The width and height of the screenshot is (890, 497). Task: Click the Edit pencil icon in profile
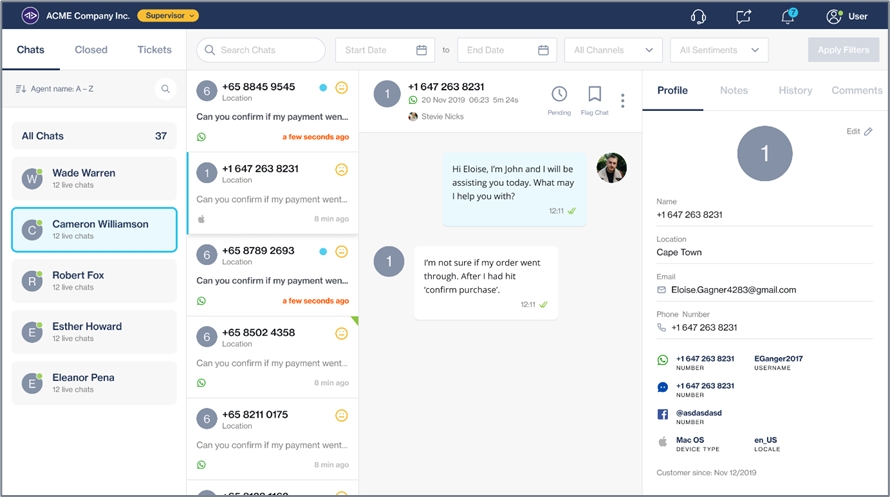click(x=867, y=131)
